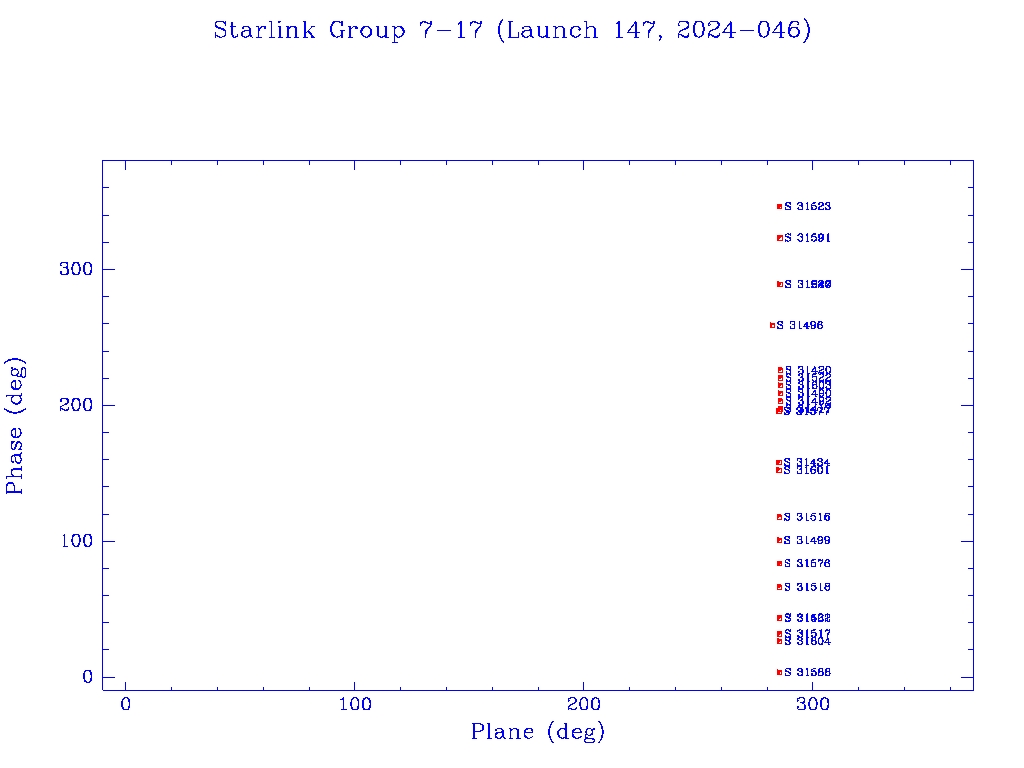Select the 'S 31576' satellite label

coord(807,563)
